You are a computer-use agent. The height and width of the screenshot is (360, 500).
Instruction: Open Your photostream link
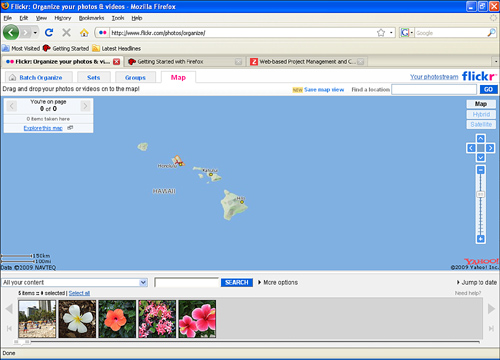click(434, 77)
